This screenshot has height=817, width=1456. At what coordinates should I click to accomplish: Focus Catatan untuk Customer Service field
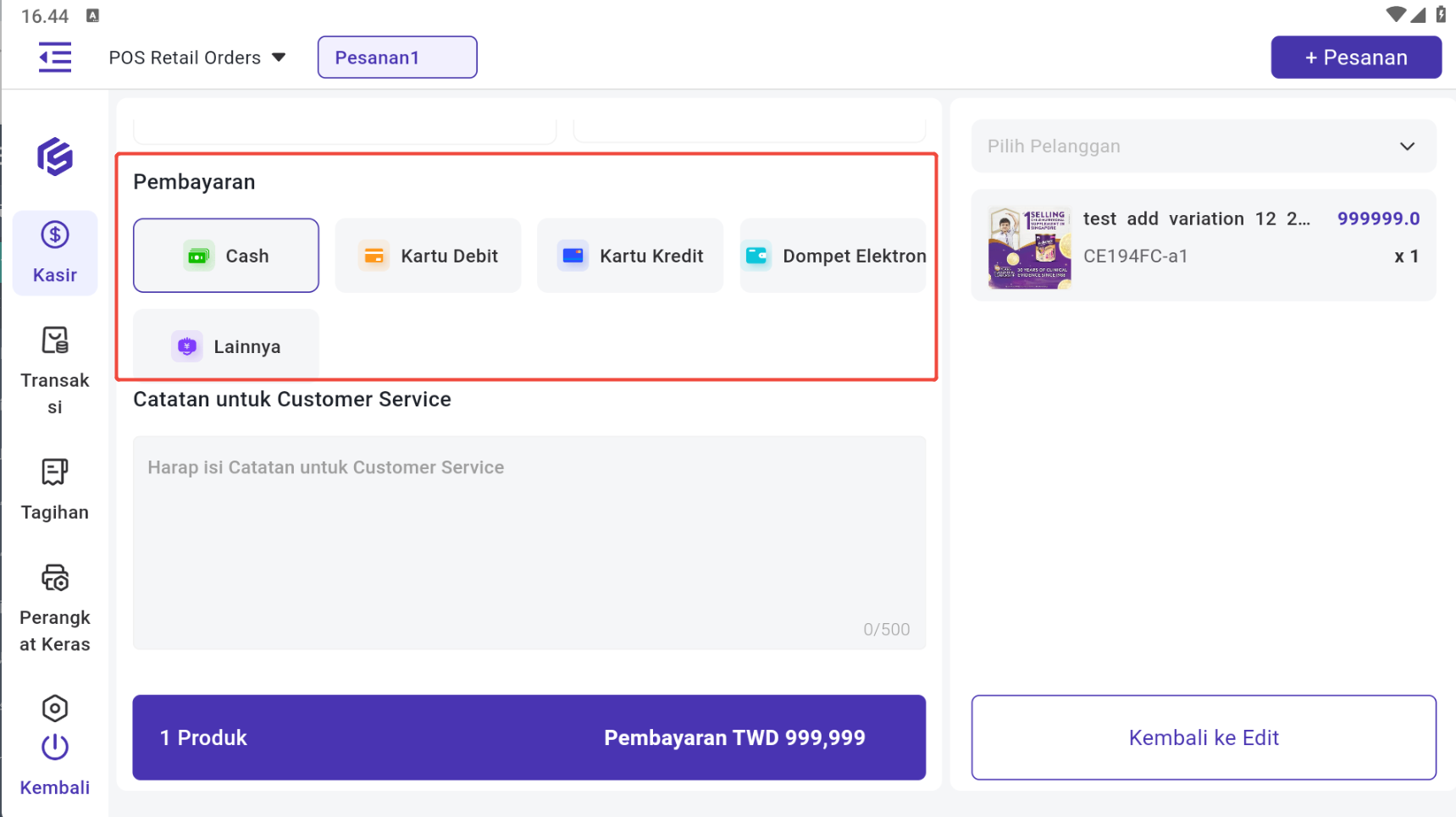click(x=529, y=542)
